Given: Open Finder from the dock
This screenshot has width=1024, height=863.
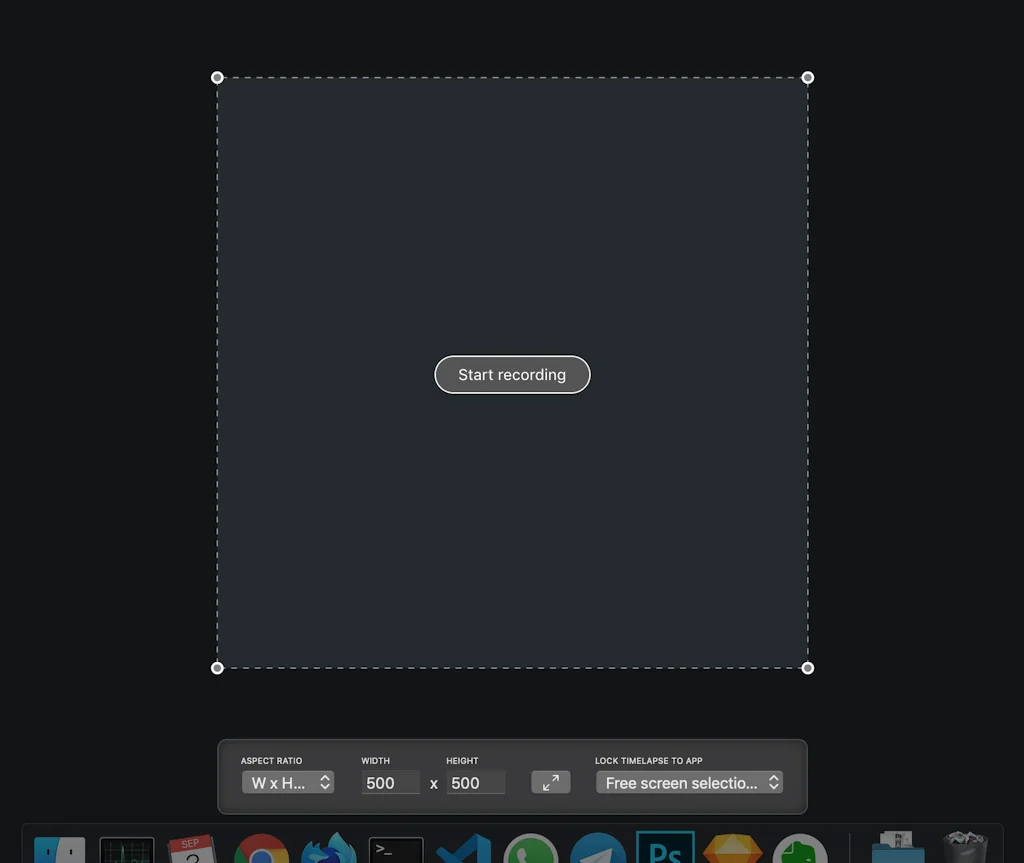Looking at the screenshot, I should [60, 850].
